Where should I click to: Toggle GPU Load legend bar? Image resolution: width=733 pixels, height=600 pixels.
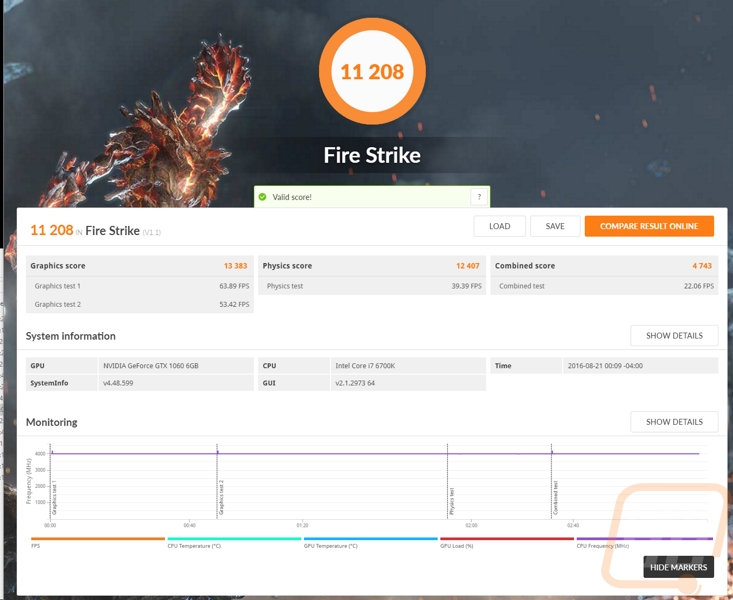pyautogui.click(x=507, y=539)
